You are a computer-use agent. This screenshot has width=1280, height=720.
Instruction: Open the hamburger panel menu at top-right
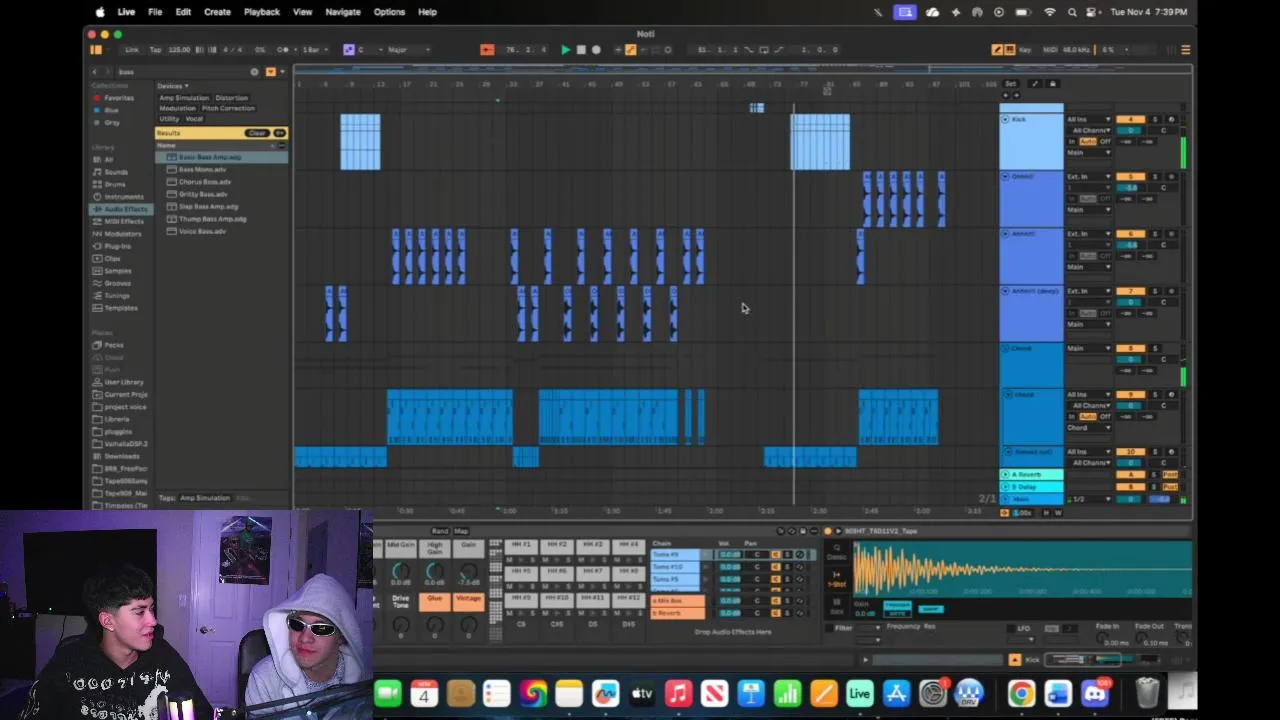[1185, 49]
